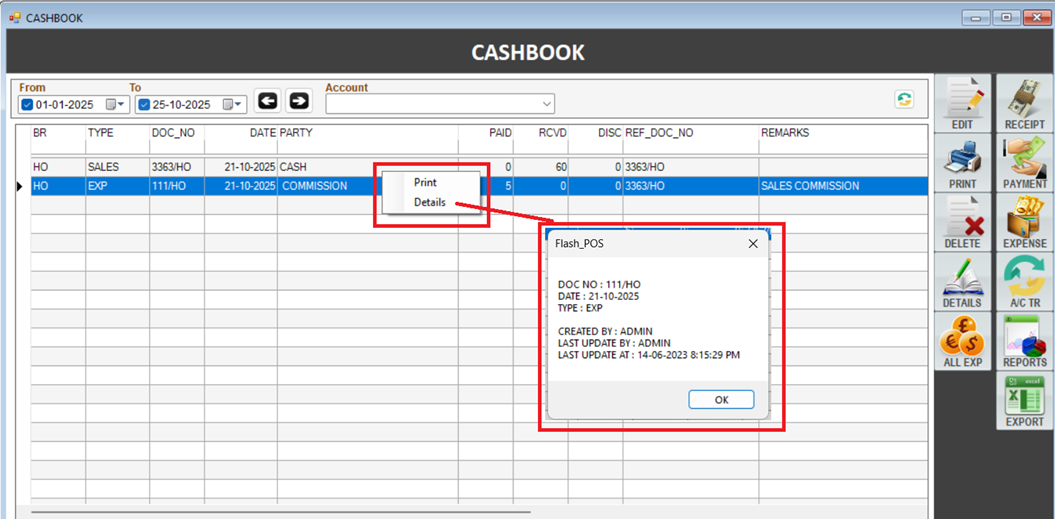
Task: Maximize the CASHBOOK window
Action: coord(1006,18)
